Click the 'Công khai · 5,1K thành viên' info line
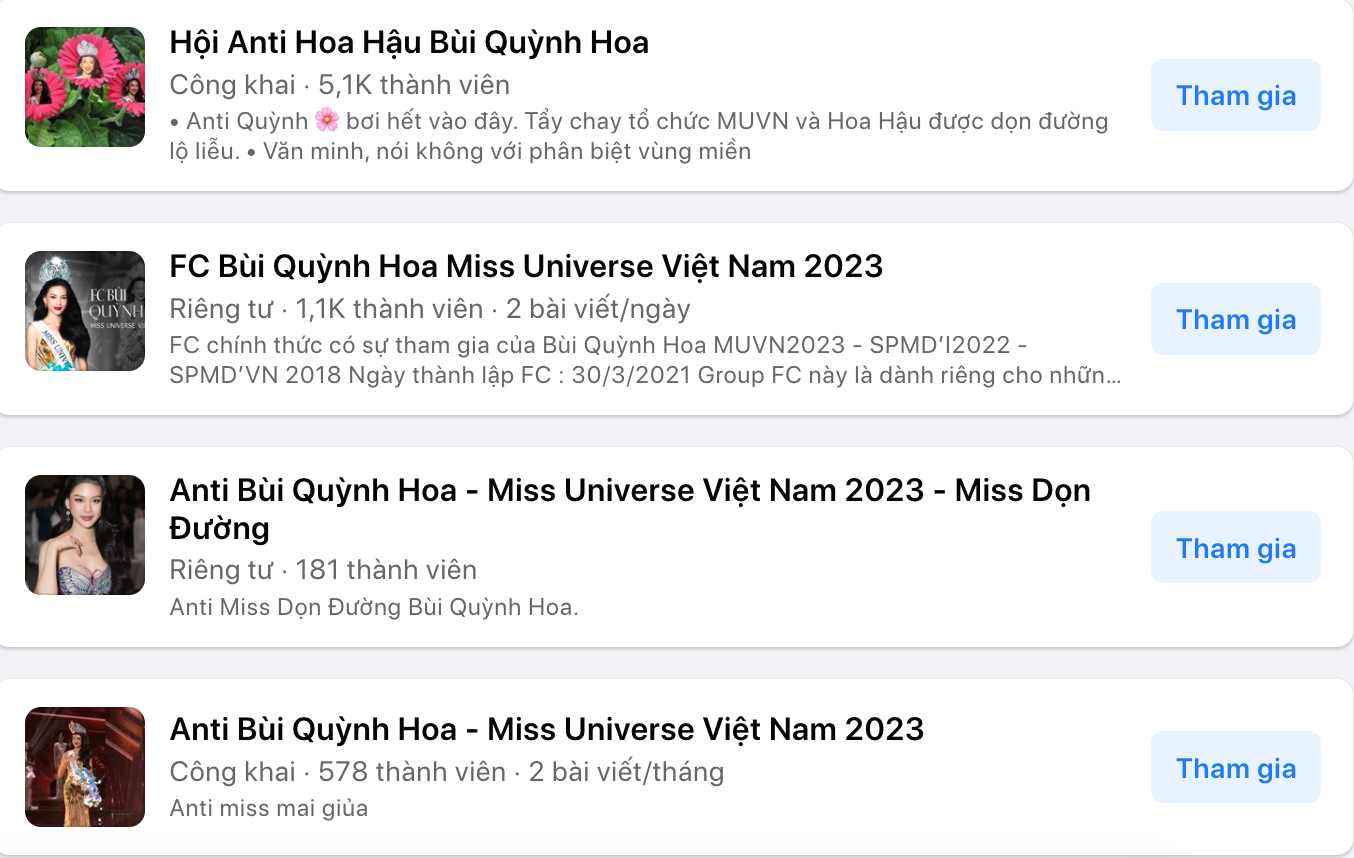Image resolution: width=1354 pixels, height=858 pixels. tap(339, 85)
